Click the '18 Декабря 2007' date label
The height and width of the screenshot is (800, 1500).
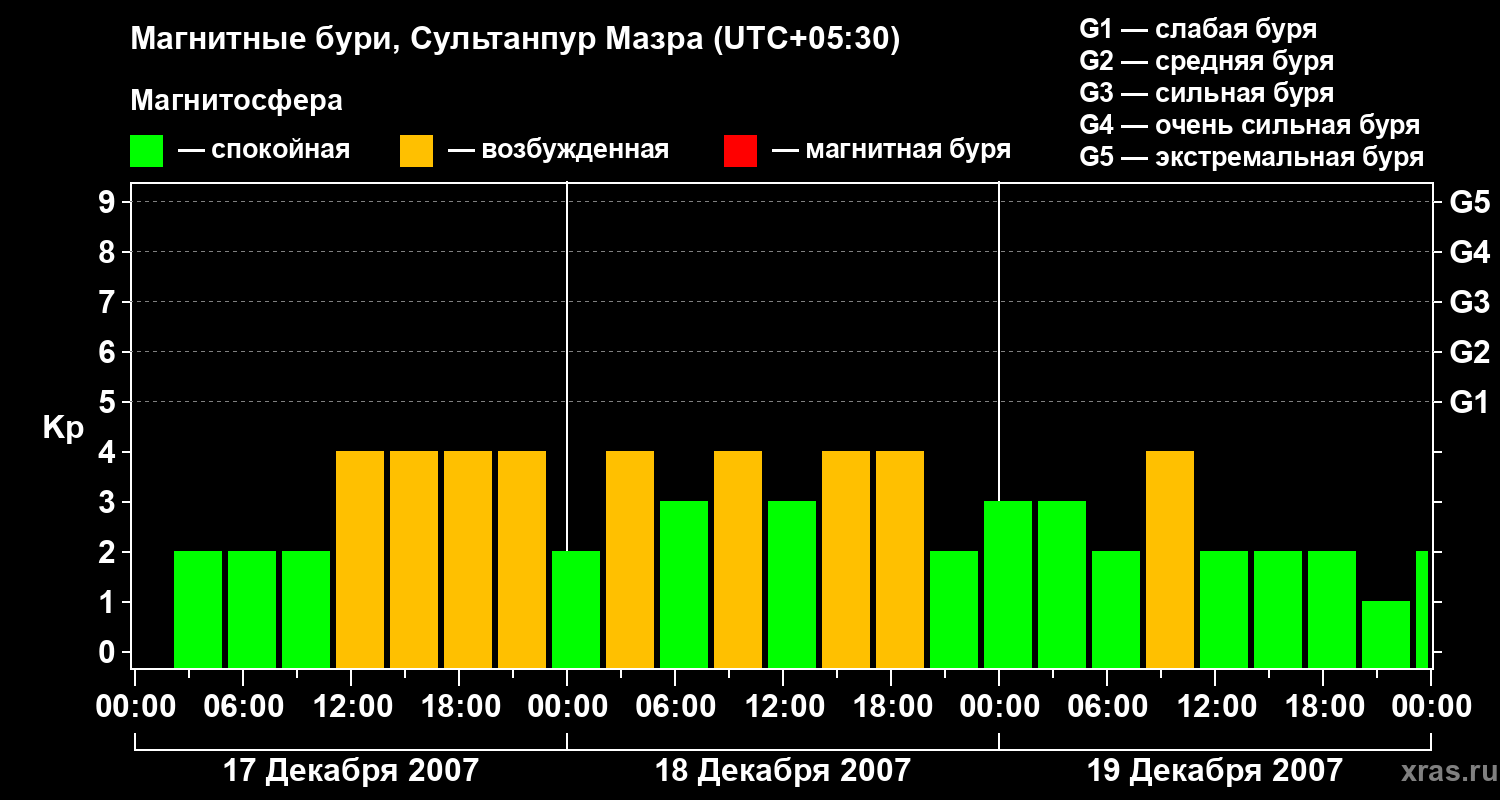click(x=782, y=771)
